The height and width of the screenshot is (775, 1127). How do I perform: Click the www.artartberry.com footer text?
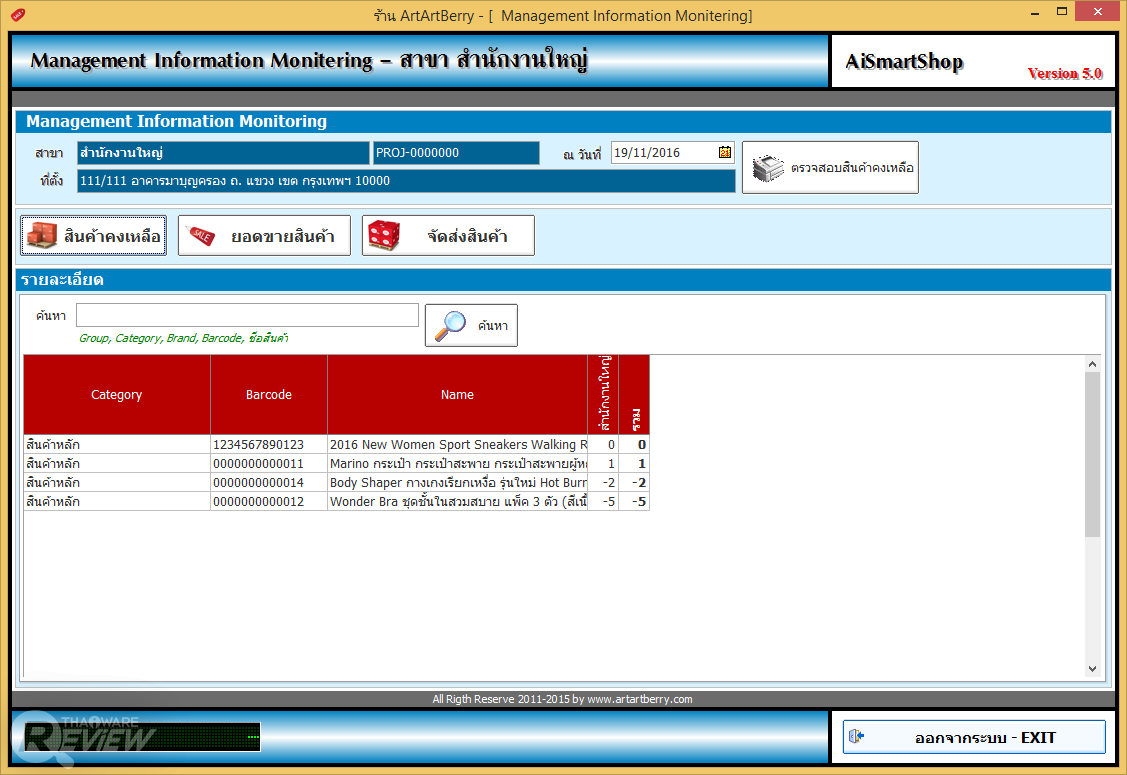[x=640, y=699]
